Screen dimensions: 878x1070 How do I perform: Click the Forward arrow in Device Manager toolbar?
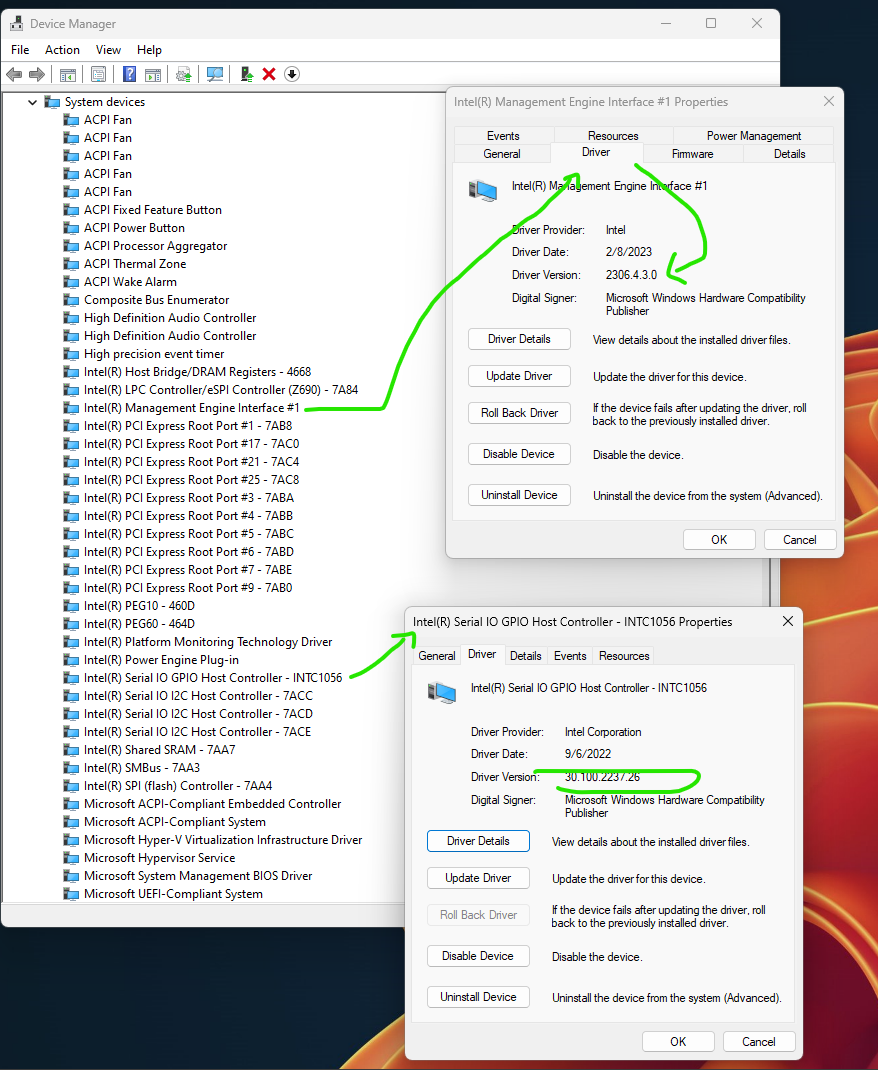37,74
